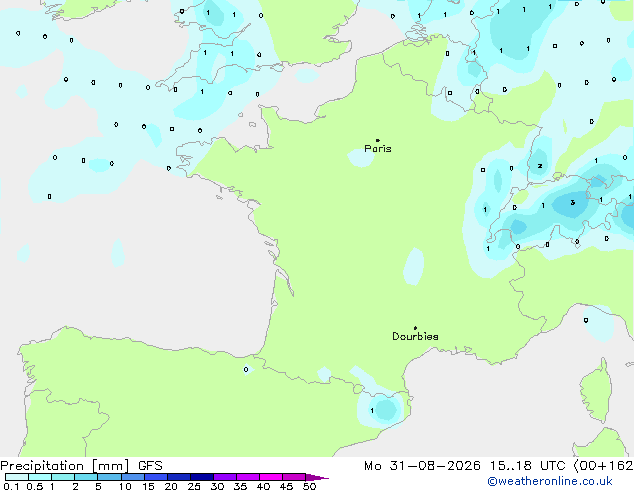Screen dimensions: 634x490
Task: Click the 'Precipitation [mm]' title text
Action: tap(65, 466)
